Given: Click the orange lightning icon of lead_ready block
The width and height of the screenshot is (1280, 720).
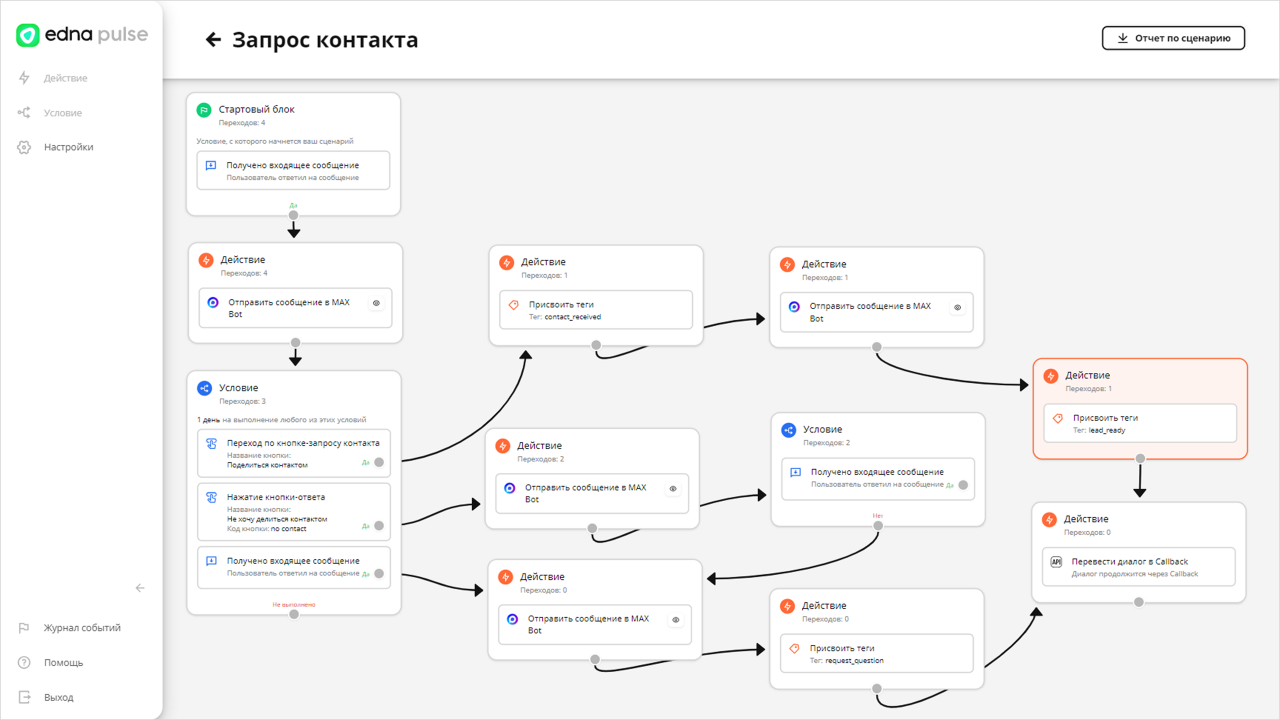Looking at the screenshot, I should click(1050, 376).
